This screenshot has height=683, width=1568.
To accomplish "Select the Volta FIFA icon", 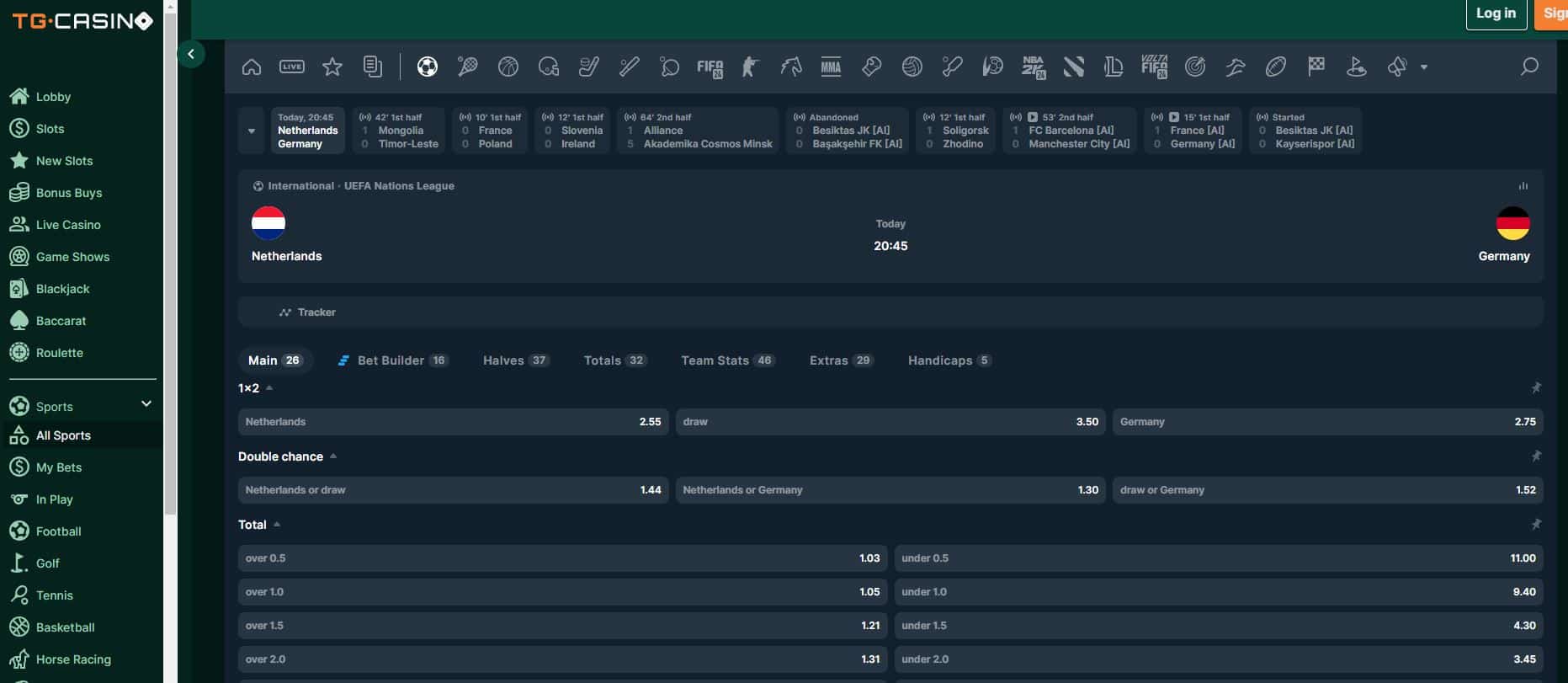I will 1154,67.
